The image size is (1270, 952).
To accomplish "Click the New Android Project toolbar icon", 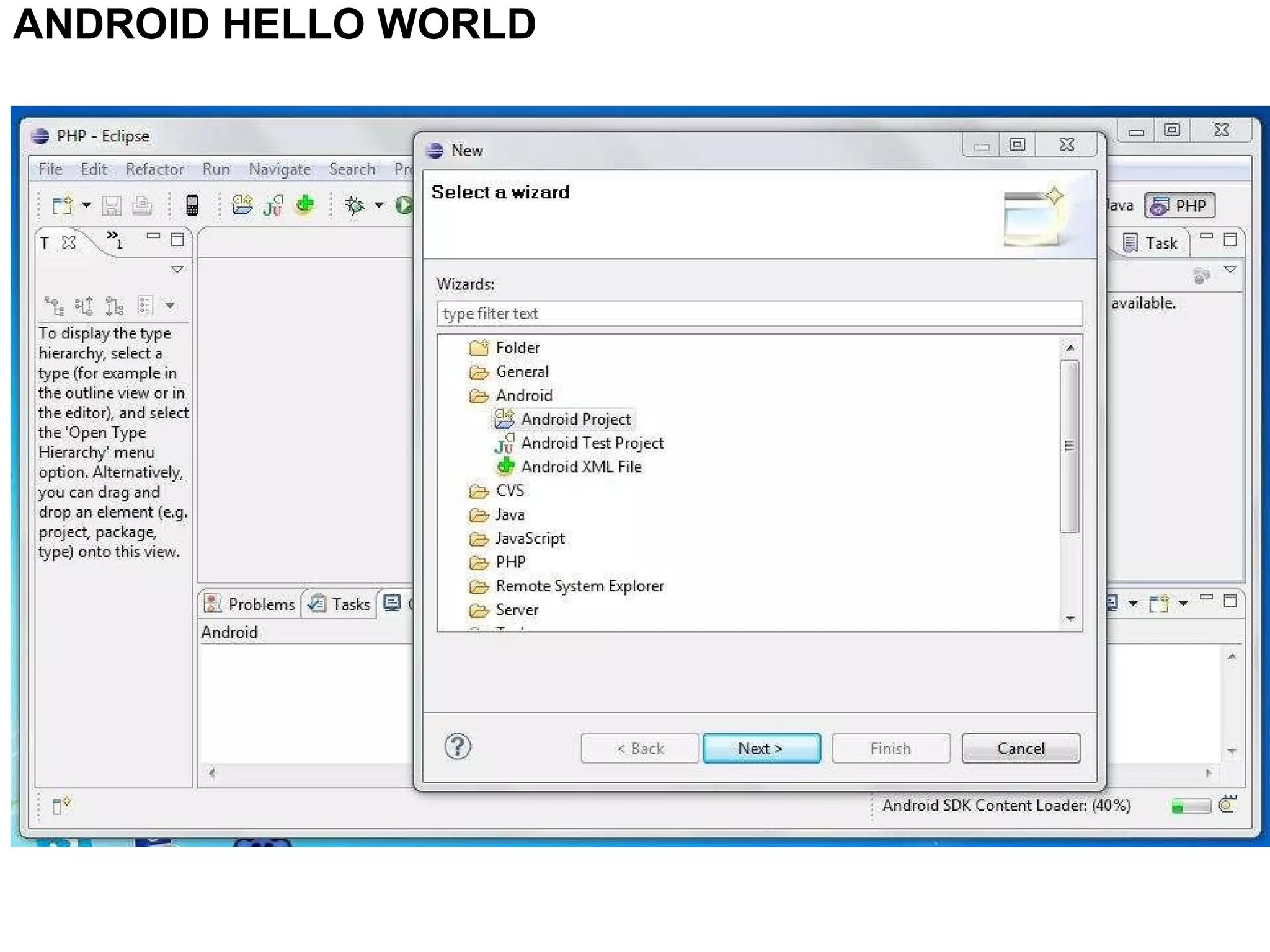I will point(242,205).
